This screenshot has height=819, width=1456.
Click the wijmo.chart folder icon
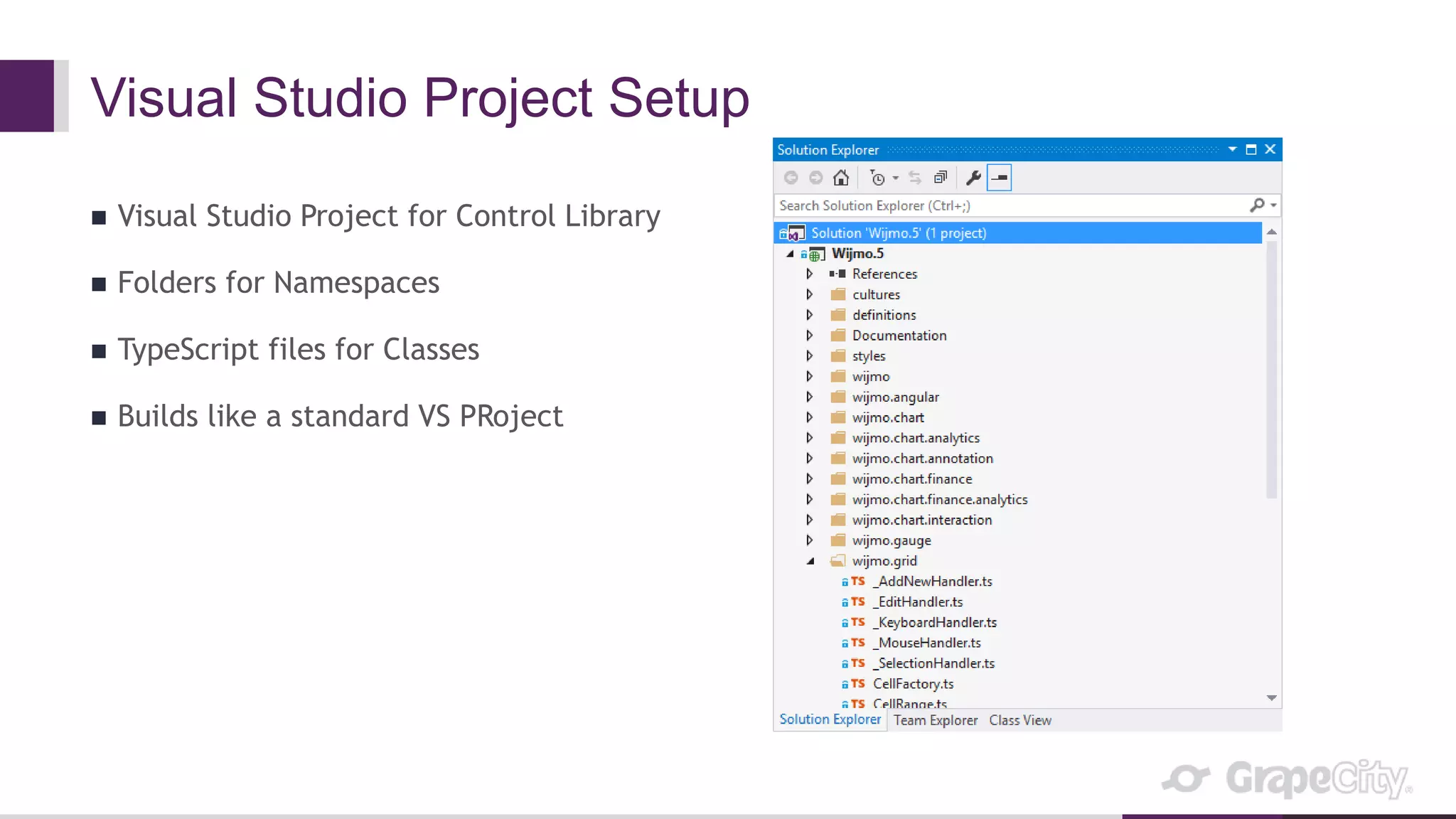(838, 417)
